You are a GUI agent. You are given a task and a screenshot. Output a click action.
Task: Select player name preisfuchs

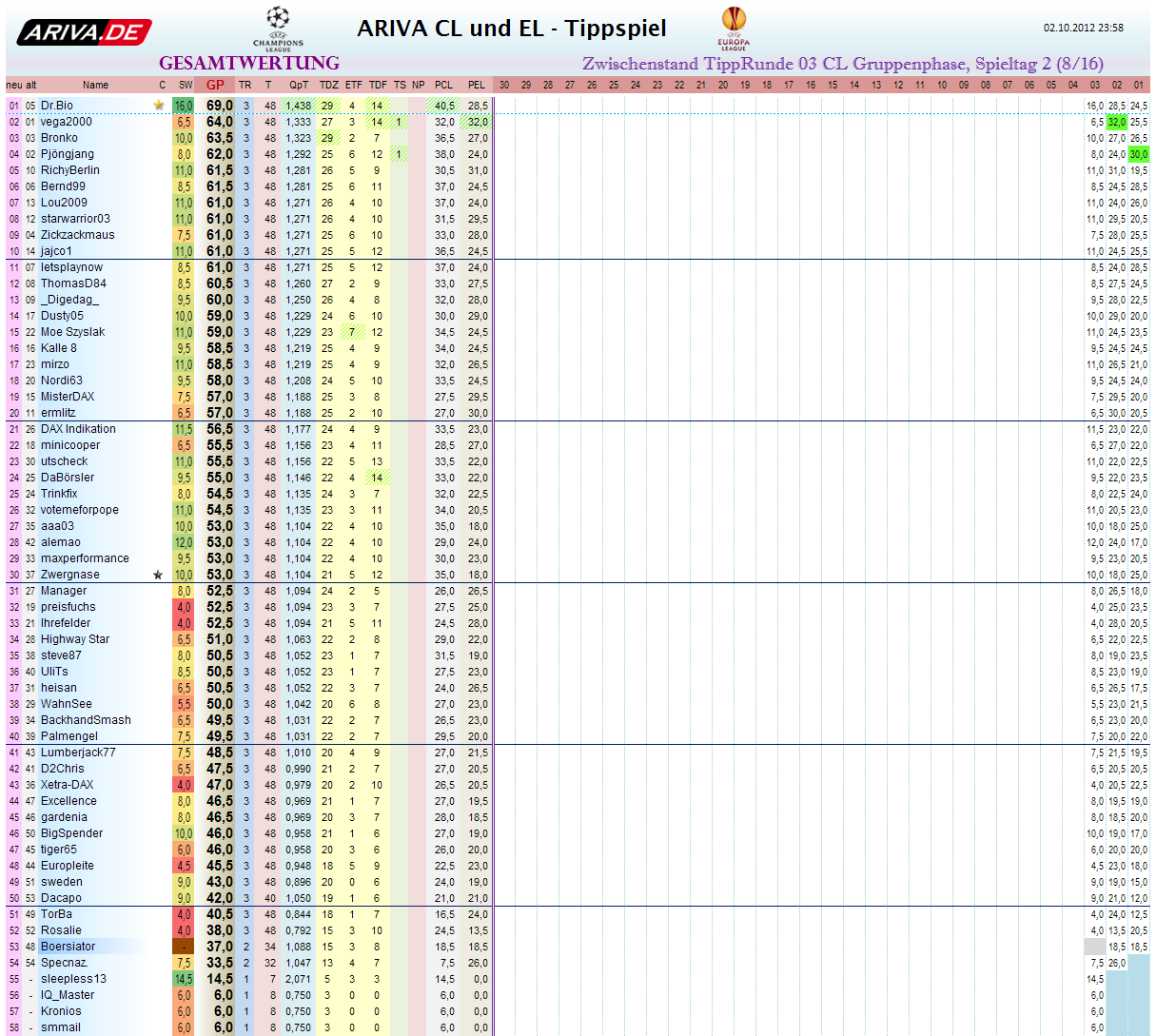[x=69, y=607]
